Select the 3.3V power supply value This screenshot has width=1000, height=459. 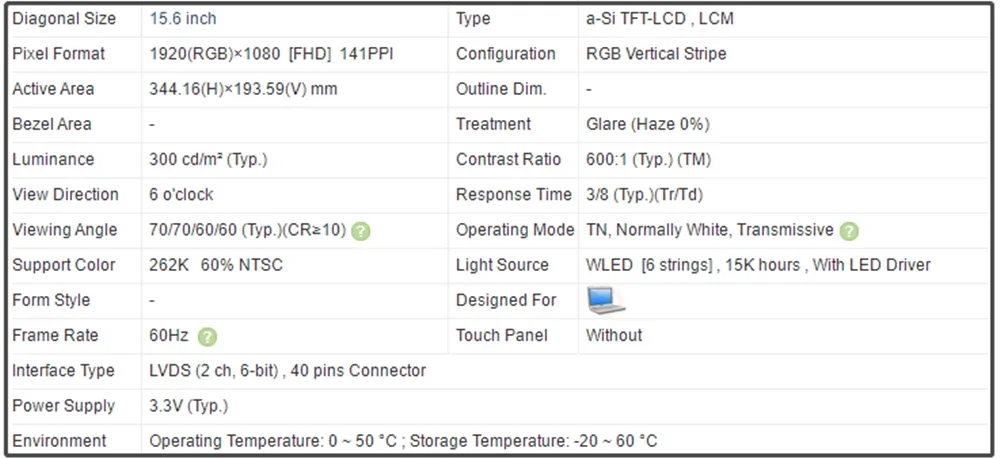[x=188, y=406]
